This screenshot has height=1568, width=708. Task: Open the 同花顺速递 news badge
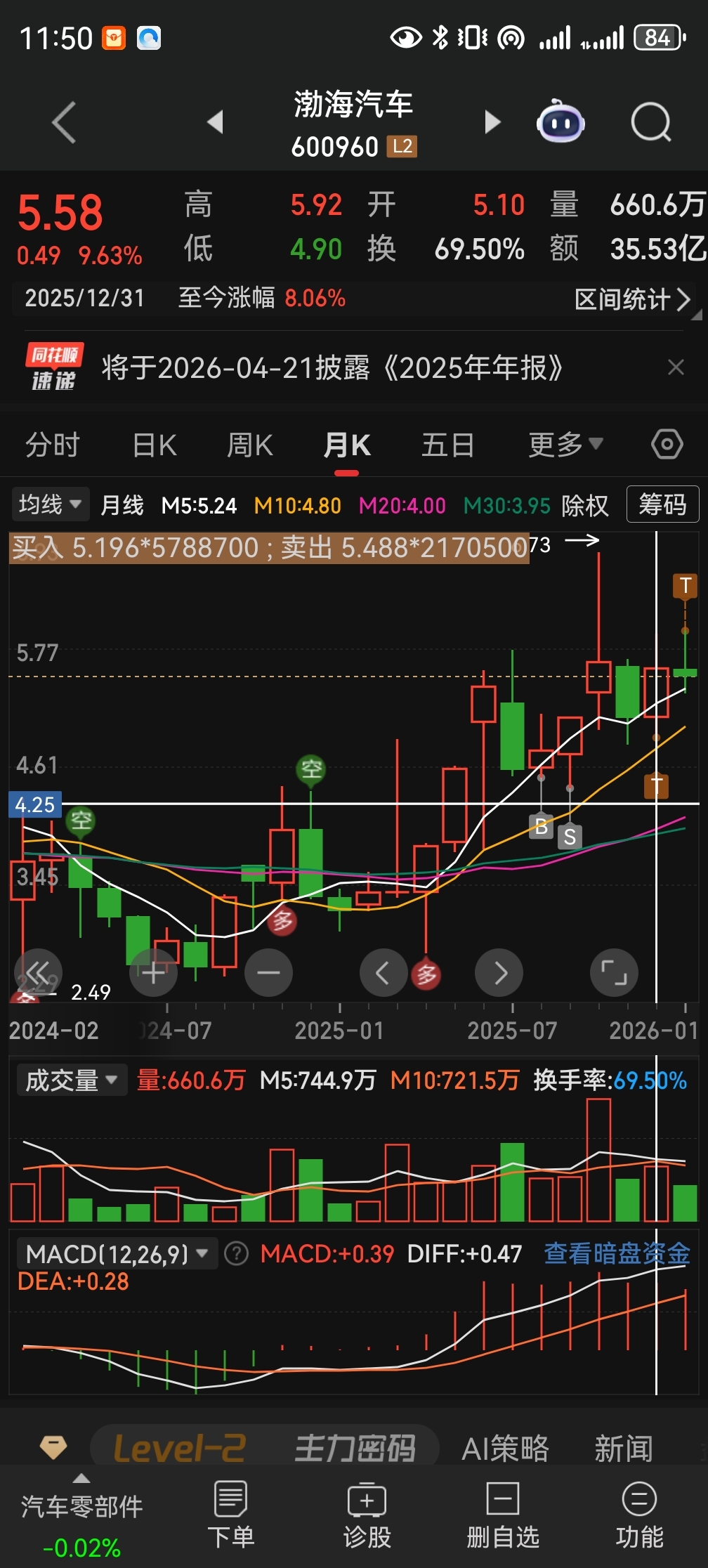tap(55, 367)
